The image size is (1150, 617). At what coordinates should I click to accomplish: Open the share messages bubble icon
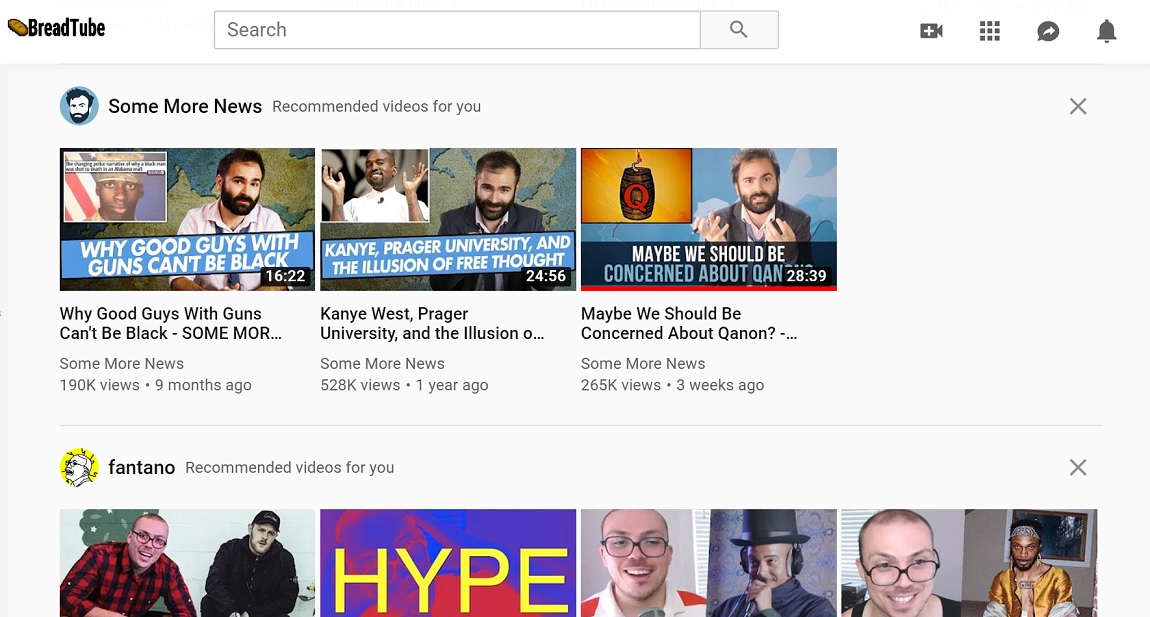coord(1048,31)
